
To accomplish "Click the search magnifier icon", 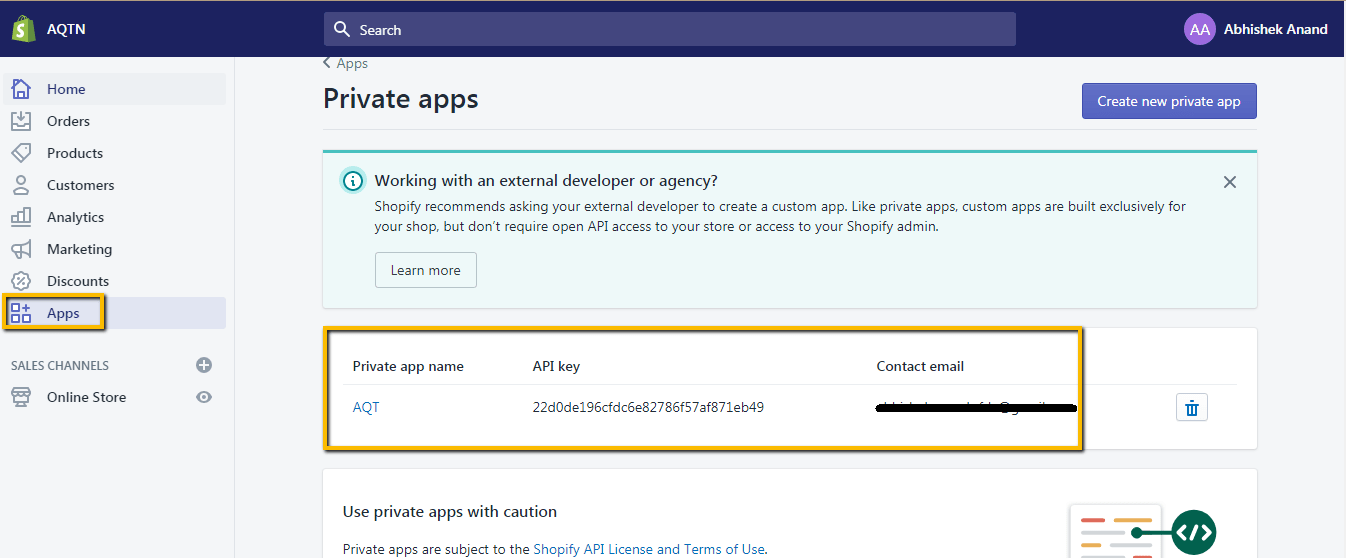I will (343, 29).
